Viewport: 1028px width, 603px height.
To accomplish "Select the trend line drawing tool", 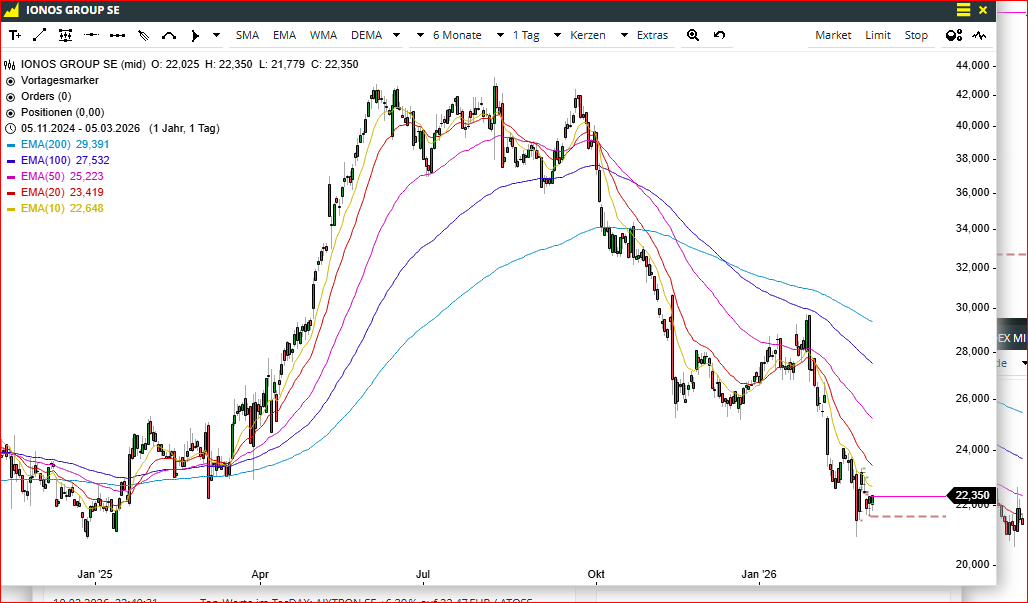I will [40, 35].
